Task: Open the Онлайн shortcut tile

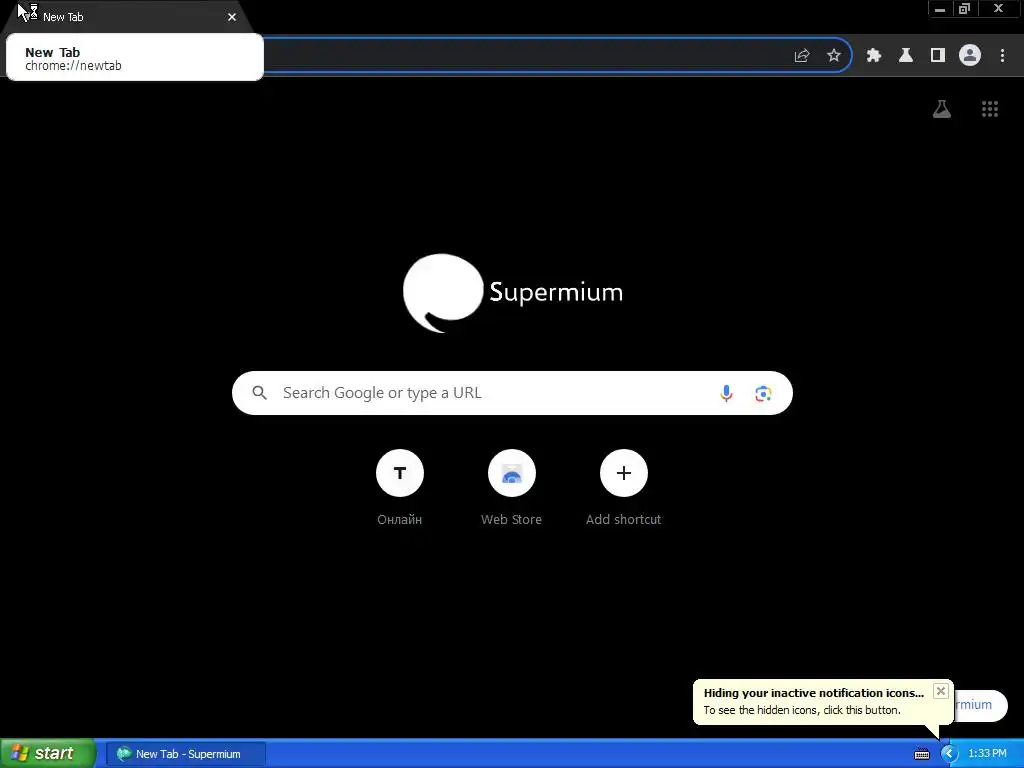Action: (x=400, y=488)
